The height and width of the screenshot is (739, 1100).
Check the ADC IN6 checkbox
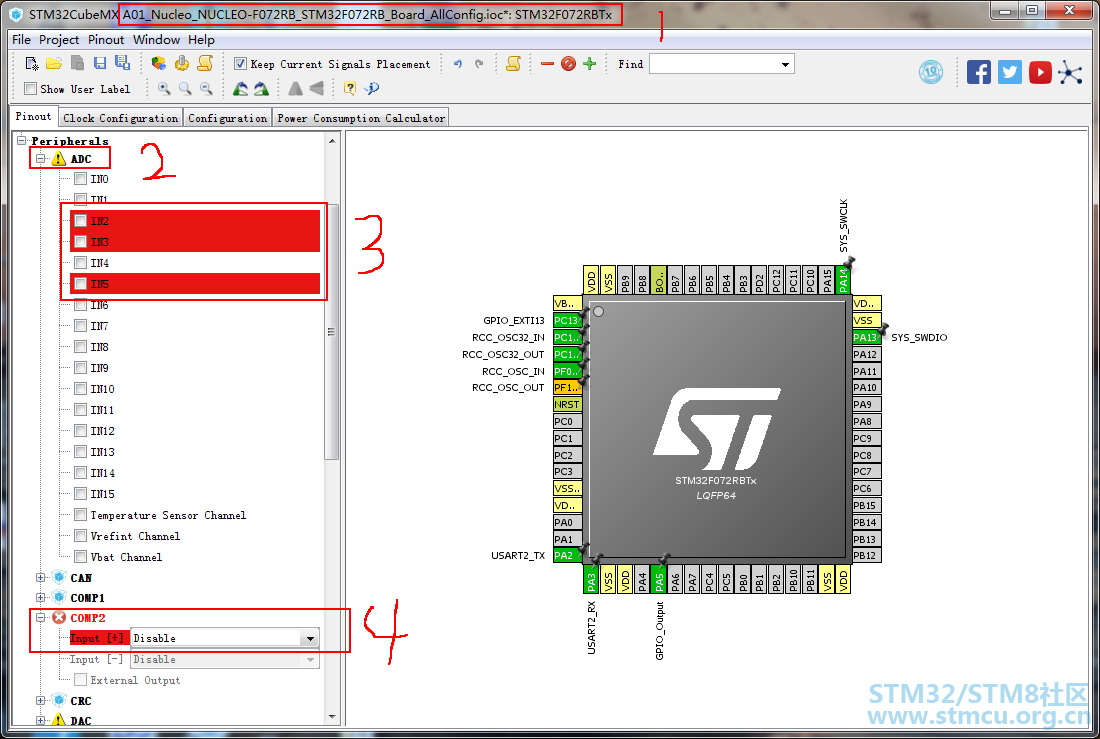pyautogui.click(x=81, y=305)
